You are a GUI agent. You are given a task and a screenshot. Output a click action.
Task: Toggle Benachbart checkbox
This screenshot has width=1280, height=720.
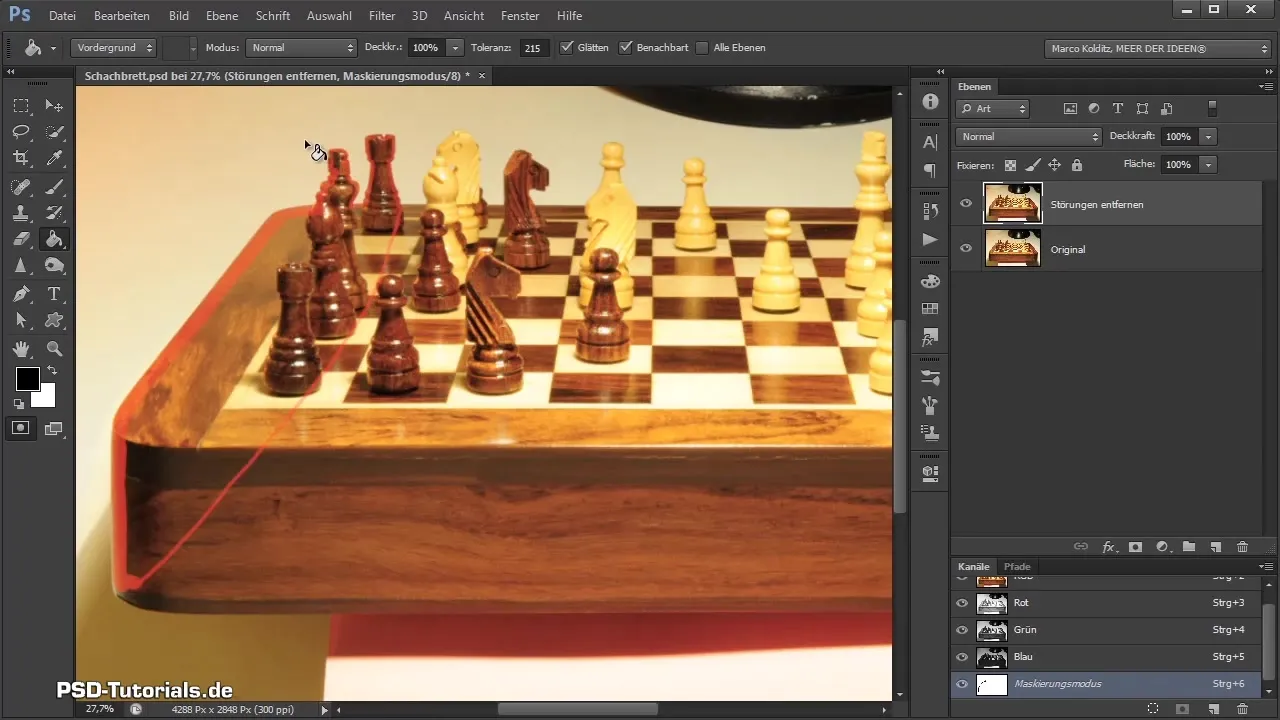click(626, 47)
